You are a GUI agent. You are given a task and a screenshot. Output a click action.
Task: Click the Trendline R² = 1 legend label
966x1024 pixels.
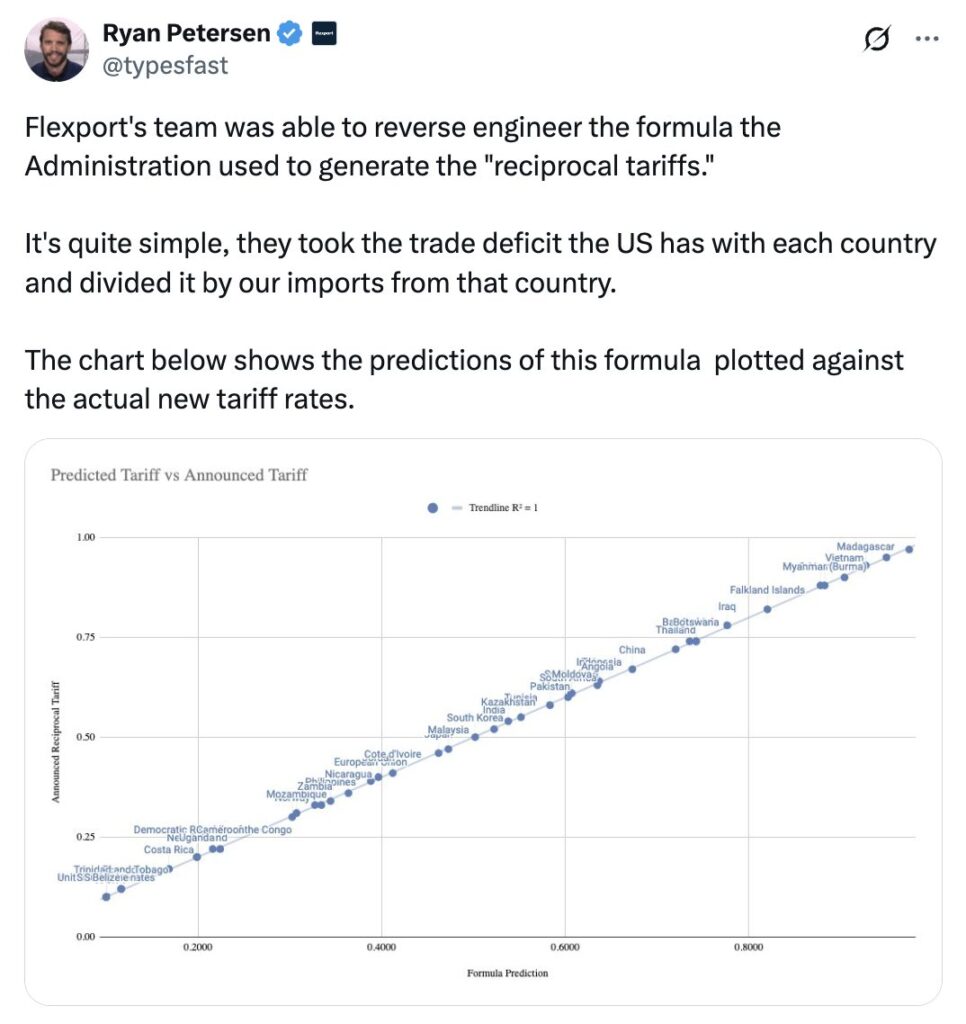pos(504,508)
